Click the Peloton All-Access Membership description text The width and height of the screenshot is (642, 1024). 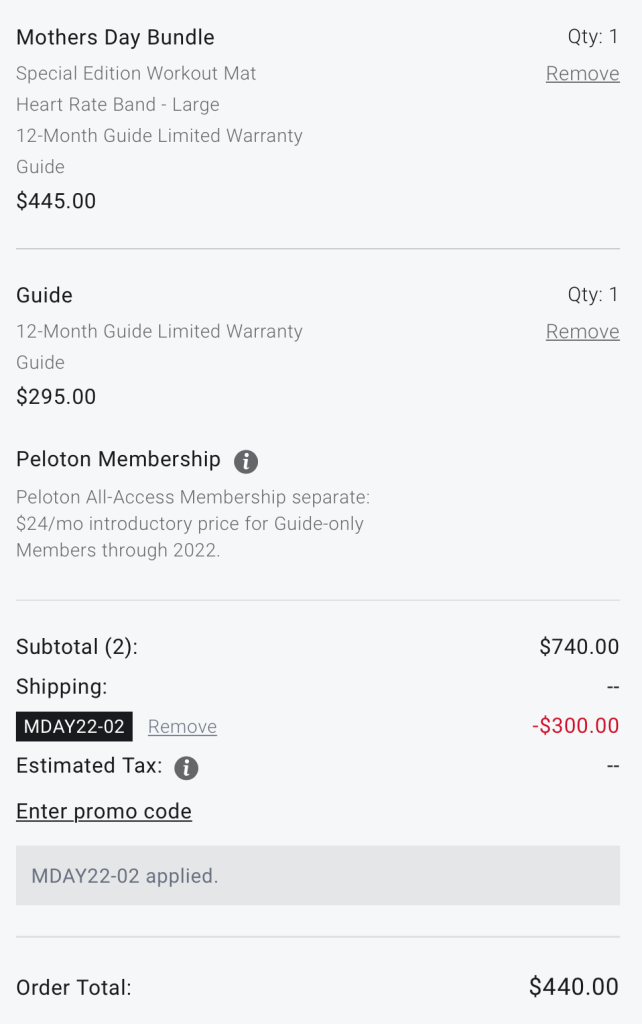pyautogui.click(x=193, y=524)
